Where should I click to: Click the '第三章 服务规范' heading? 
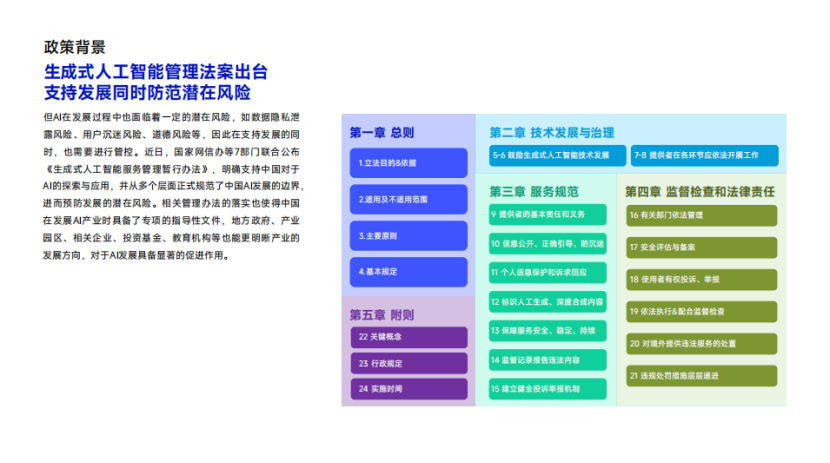pyautogui.click(x=534, y=192)
